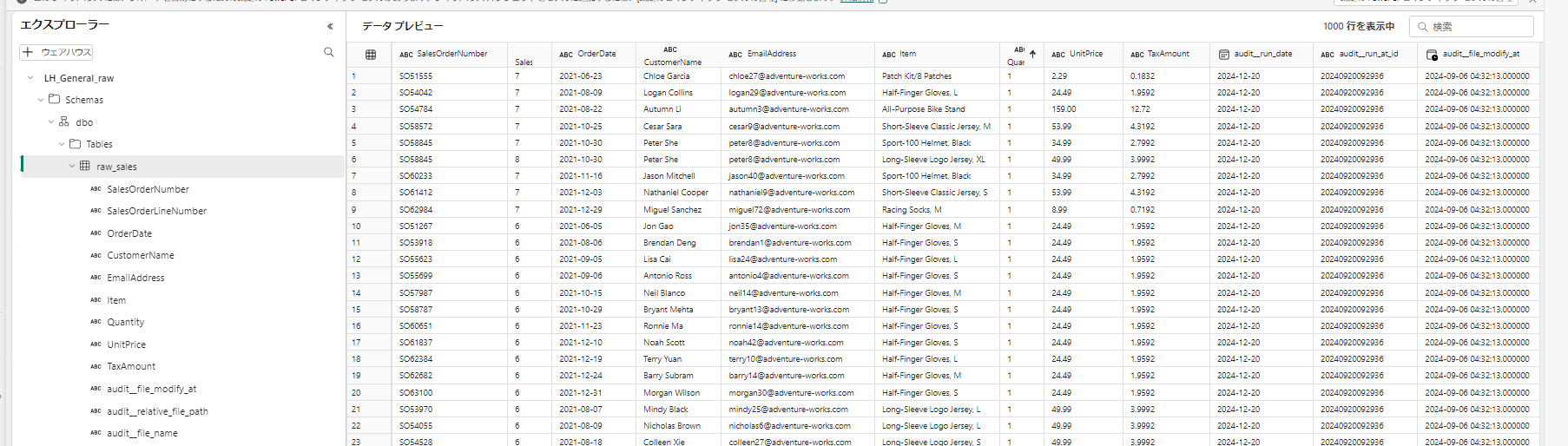The image size is (1568, 446).
Task: Select Quantity column in explorer tree
Action: click(126, 322)
